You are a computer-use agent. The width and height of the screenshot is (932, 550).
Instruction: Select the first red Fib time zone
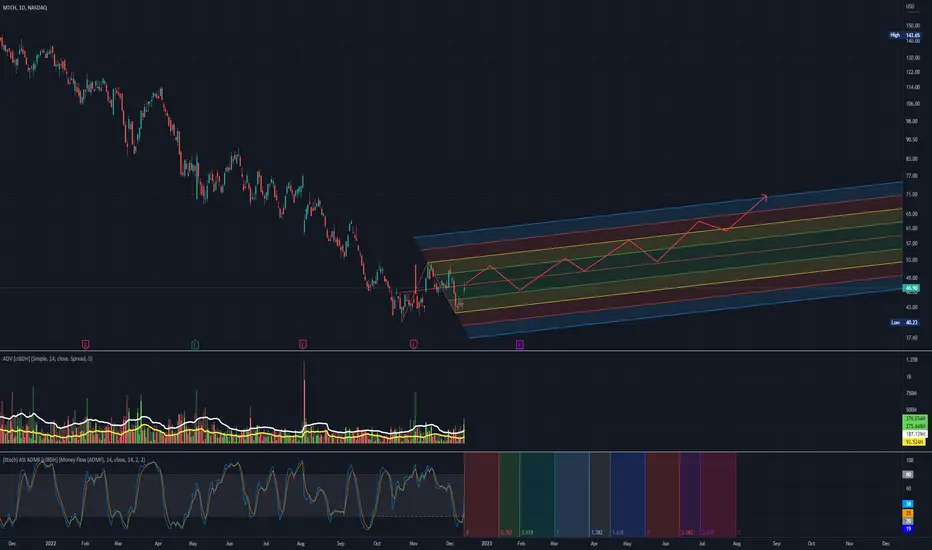pos(481,495)
